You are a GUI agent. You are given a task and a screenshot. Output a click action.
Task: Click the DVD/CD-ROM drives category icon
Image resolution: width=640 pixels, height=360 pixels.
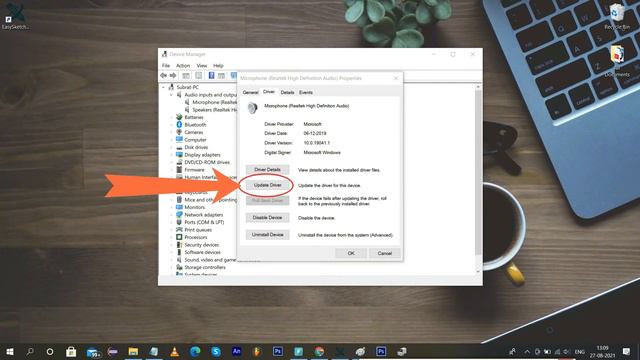[179, 162]
